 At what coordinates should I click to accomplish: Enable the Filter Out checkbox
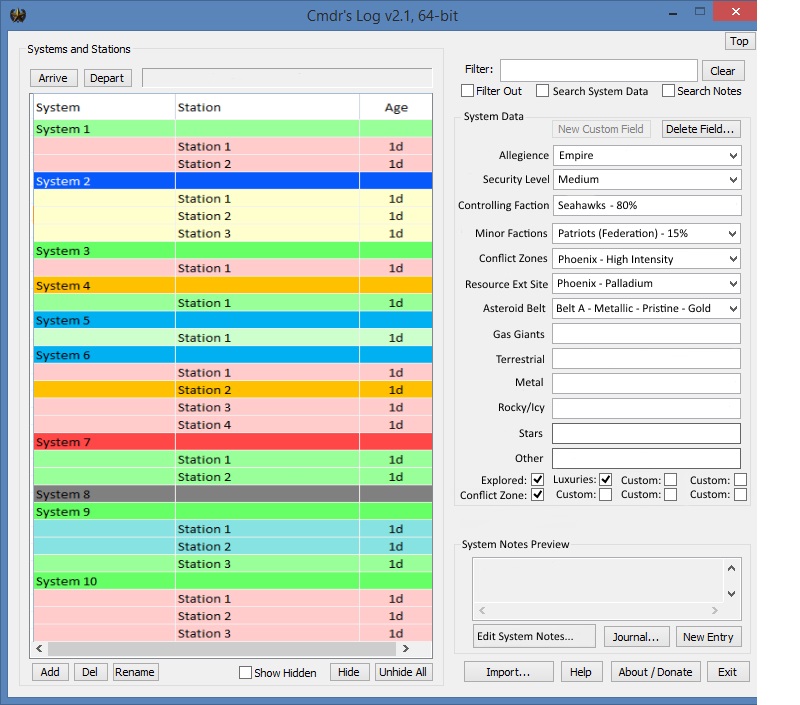tap(467, 91)
